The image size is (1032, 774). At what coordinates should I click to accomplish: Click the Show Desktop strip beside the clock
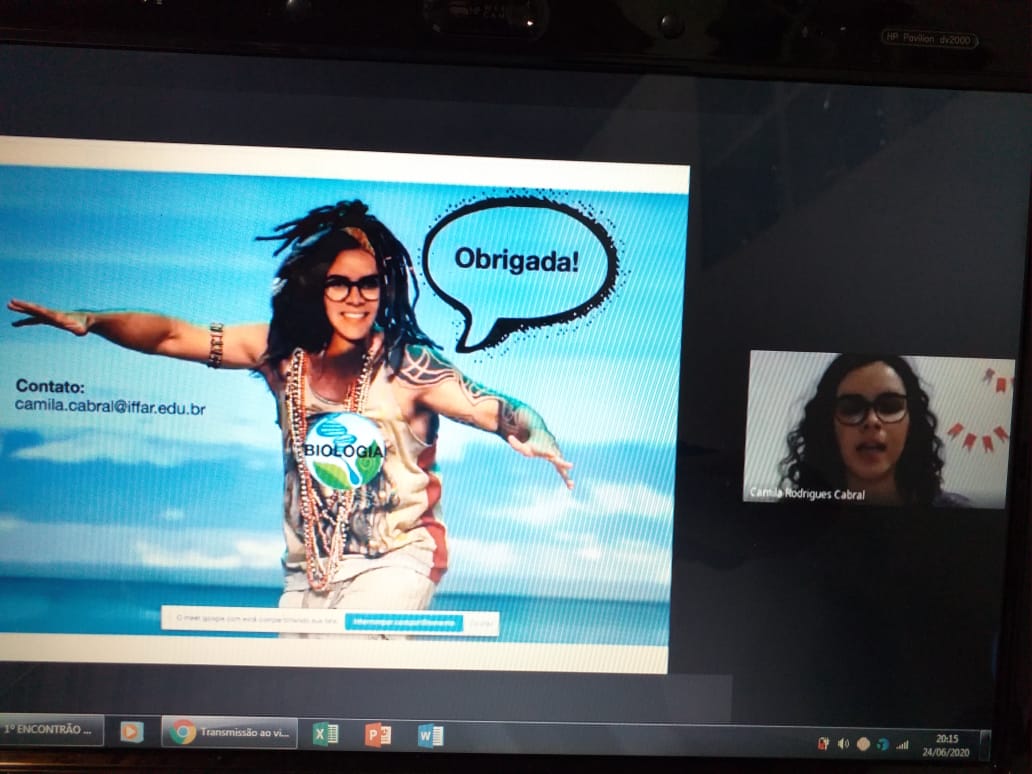tap(985, 746)
